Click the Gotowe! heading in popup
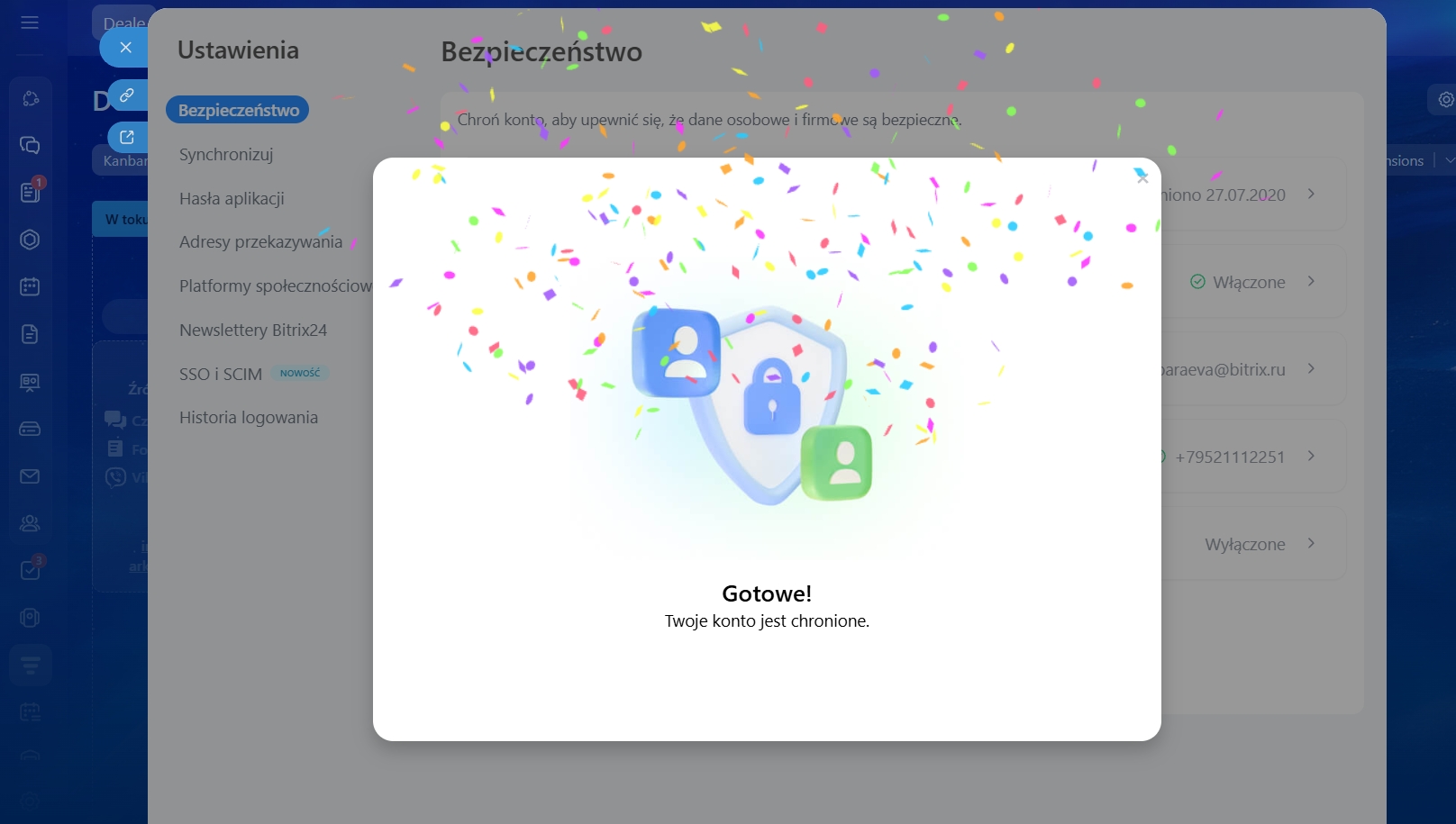This screenshot has width=1456, height=824. point(767,593)
